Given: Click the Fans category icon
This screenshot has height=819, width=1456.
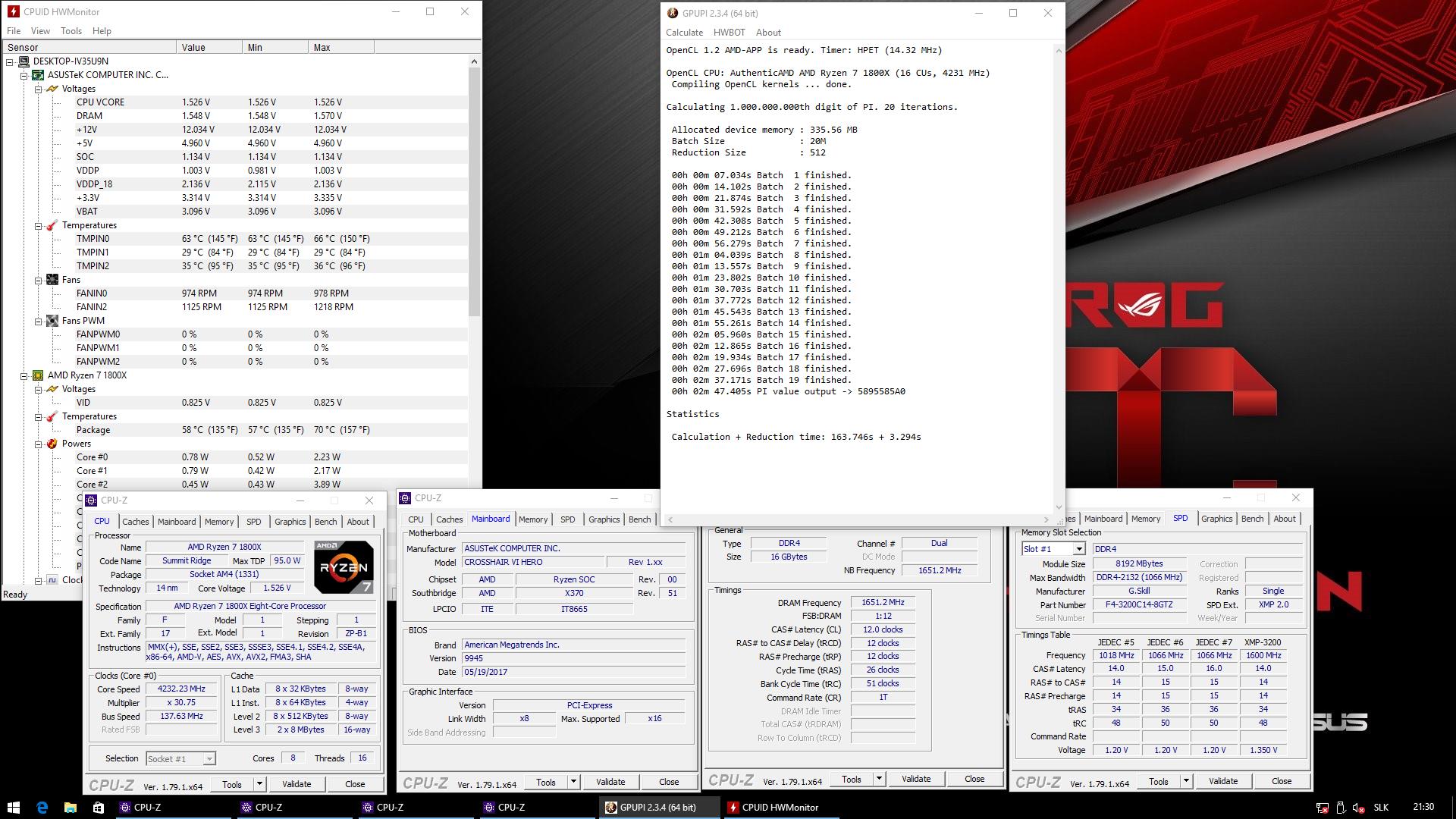Looking at the screenshot, I should tap(52, 280).
